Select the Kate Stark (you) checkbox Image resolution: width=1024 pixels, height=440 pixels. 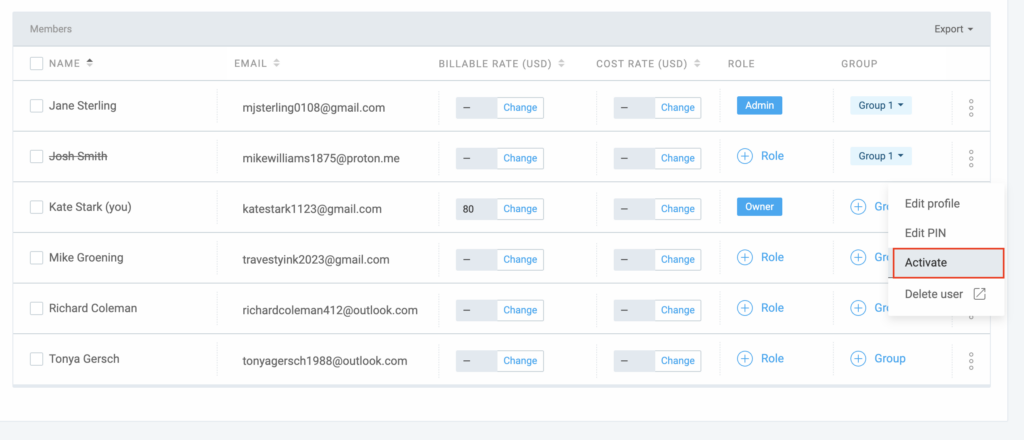click(x=36, y=208)
